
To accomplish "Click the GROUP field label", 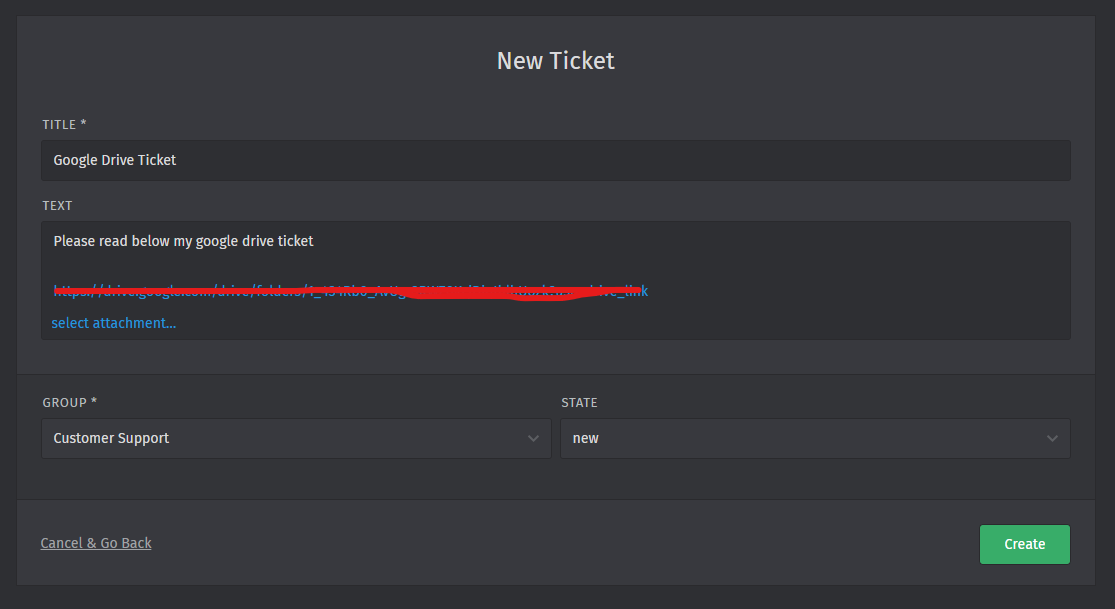I will point(69,402).
